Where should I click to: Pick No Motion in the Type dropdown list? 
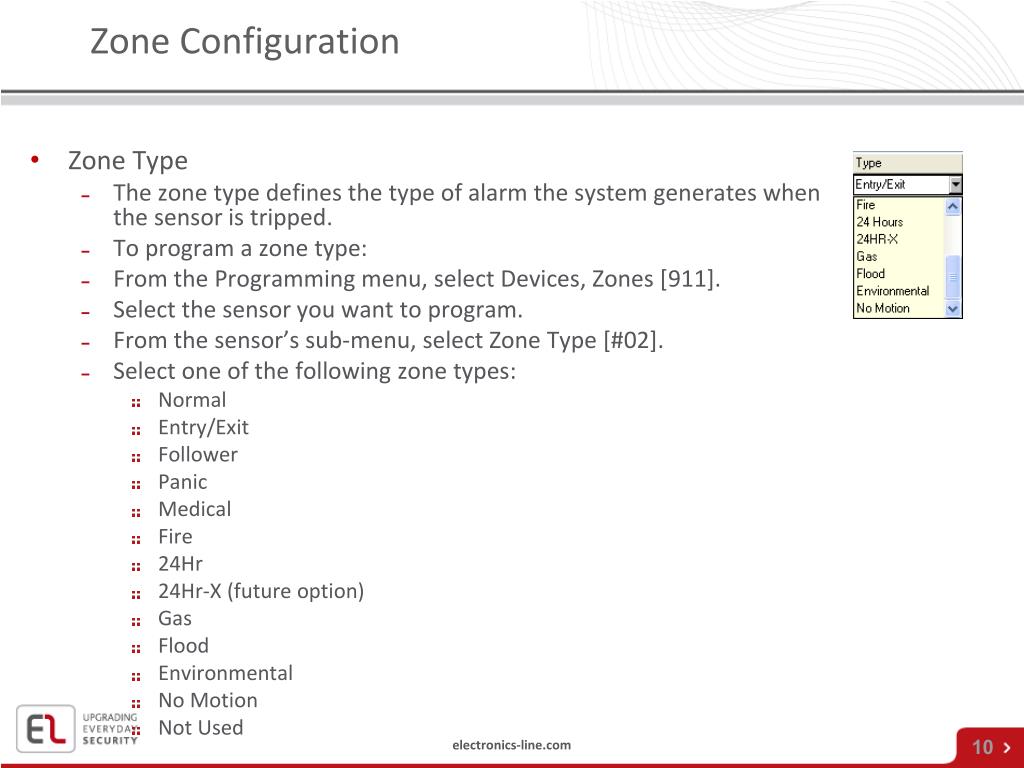click(x=882, y=308)
